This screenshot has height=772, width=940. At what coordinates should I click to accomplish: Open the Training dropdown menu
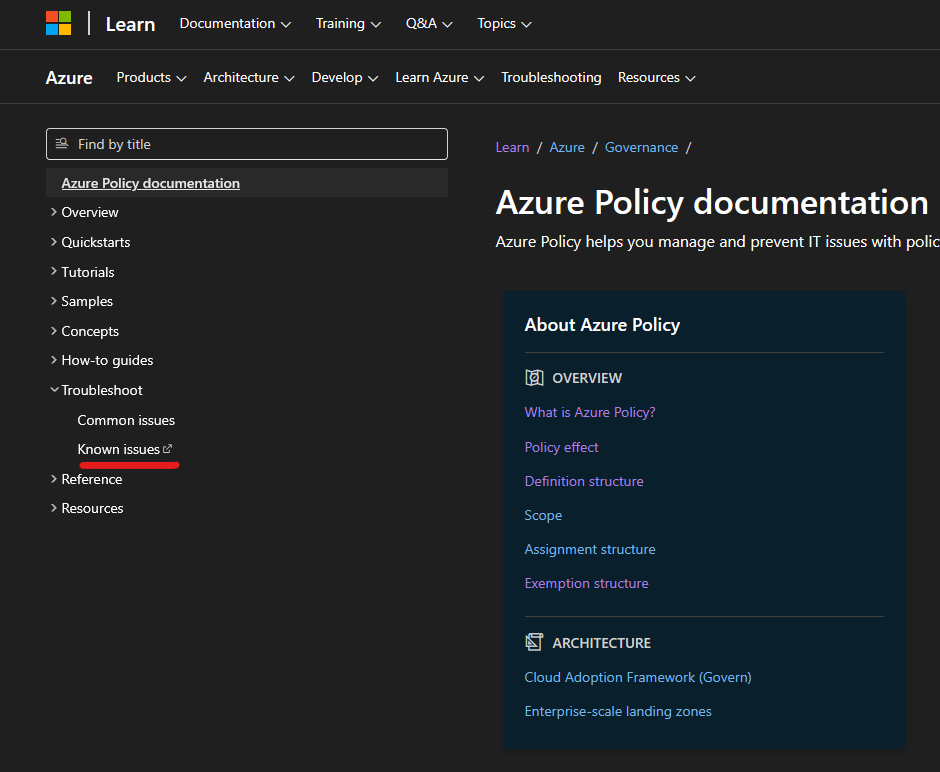click(348, 23)
